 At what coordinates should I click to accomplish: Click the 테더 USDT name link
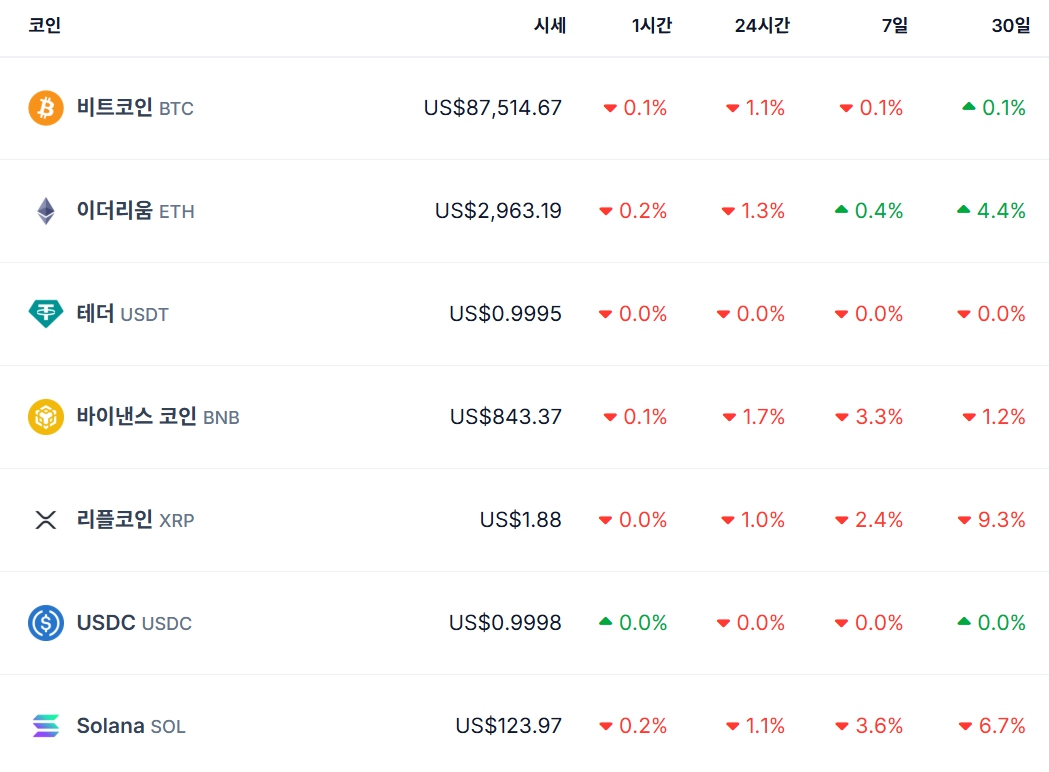(122, 314)
